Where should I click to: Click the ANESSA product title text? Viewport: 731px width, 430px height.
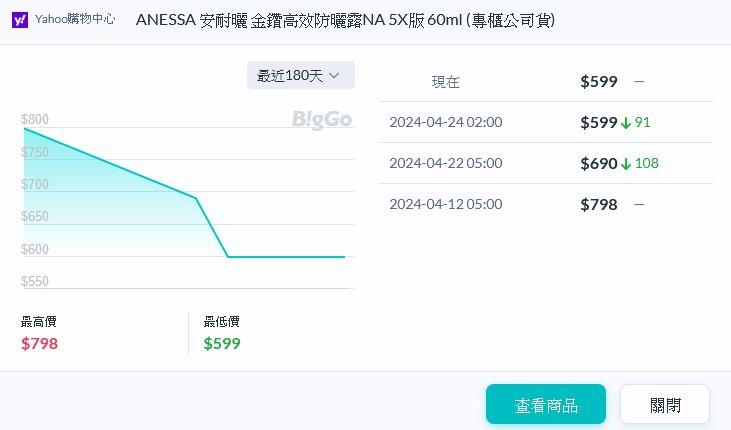345,20
